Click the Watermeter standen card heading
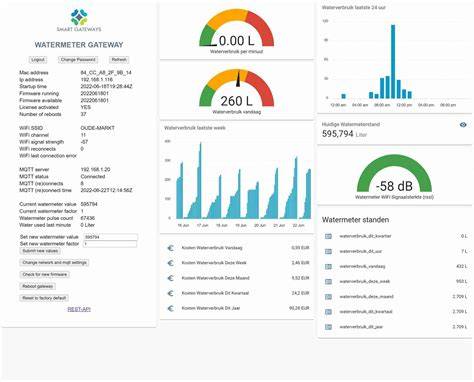This screenshot has height=382, width=474. [x=355, y=220]
